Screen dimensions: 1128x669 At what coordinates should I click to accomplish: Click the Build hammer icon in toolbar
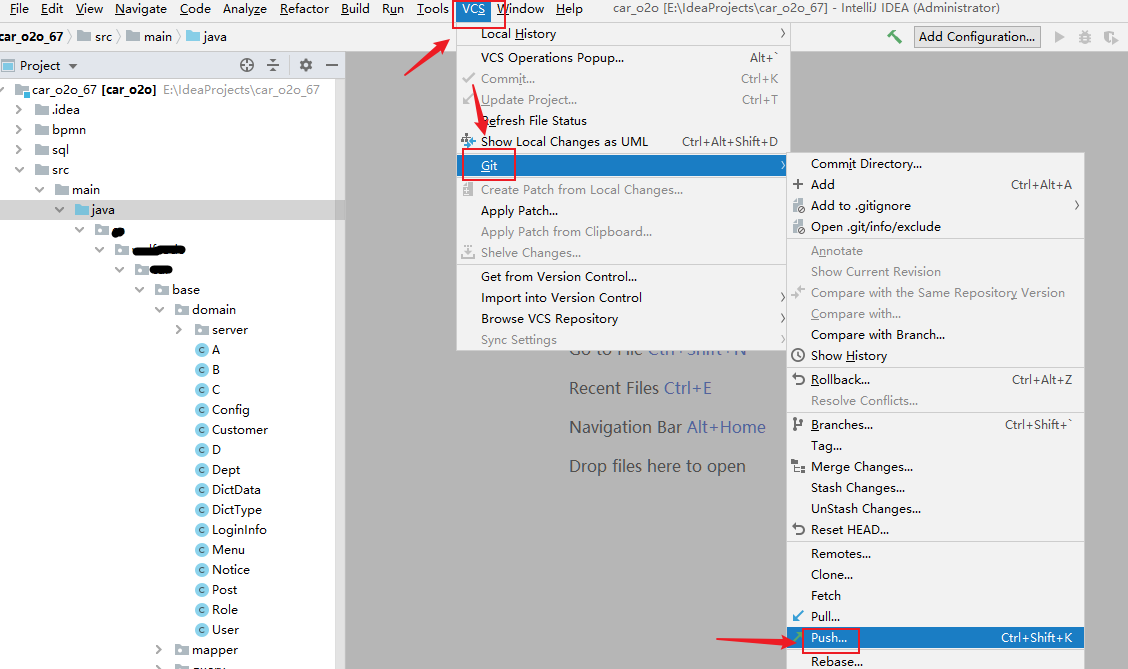pyautogui.click(x=894, y=37)
